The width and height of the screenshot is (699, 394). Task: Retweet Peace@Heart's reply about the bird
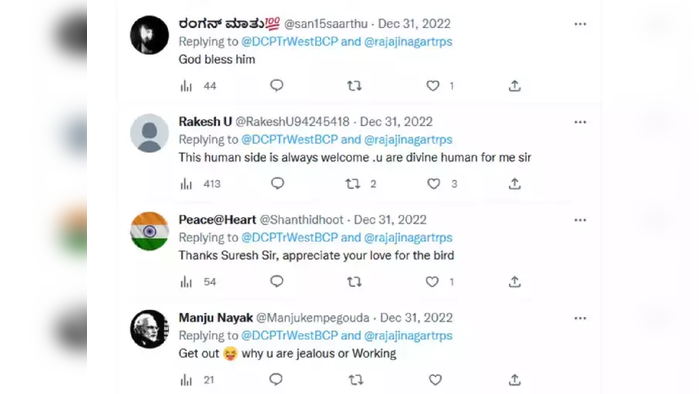[354, 282]
